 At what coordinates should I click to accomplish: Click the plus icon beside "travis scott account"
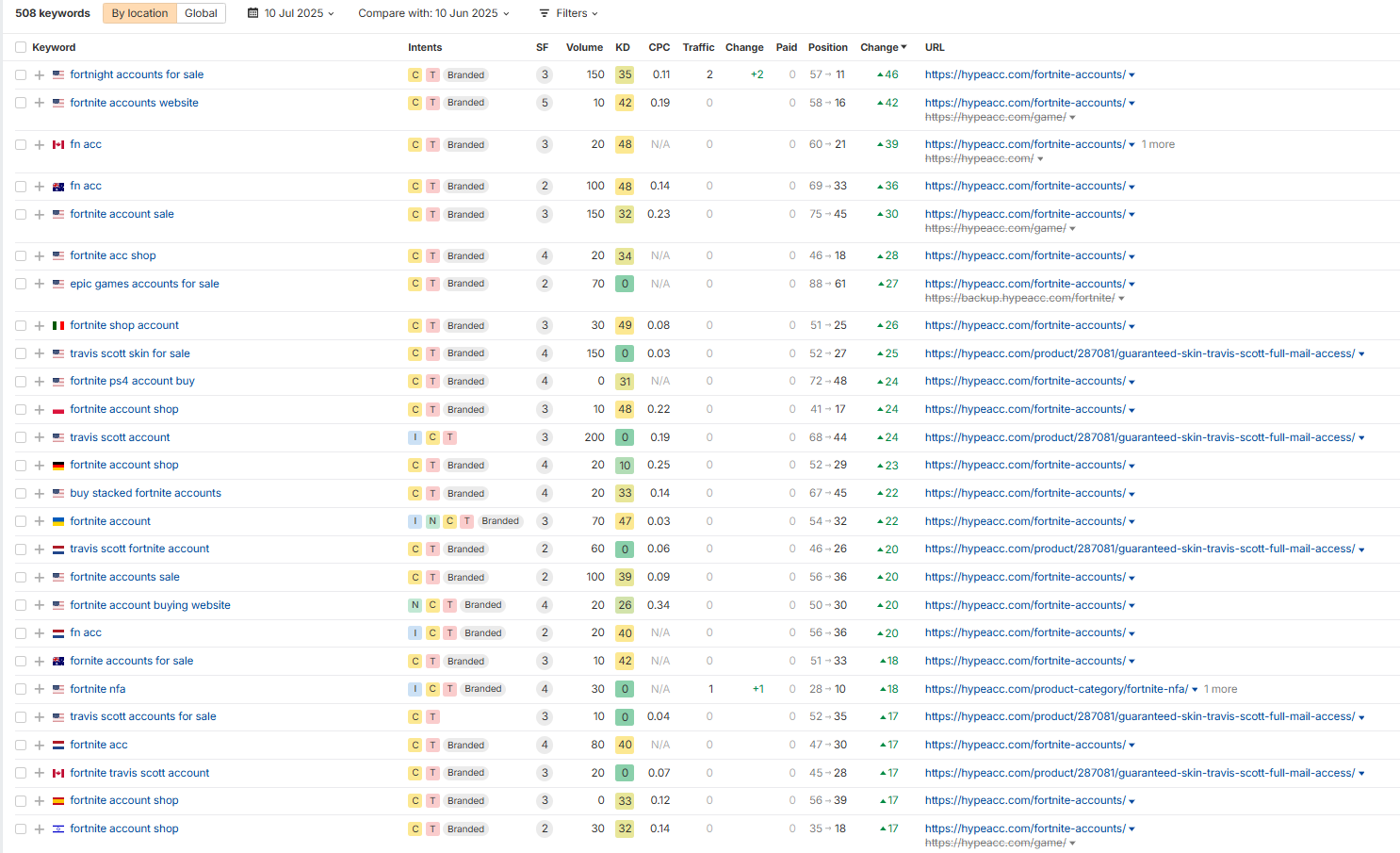point(40,437)
